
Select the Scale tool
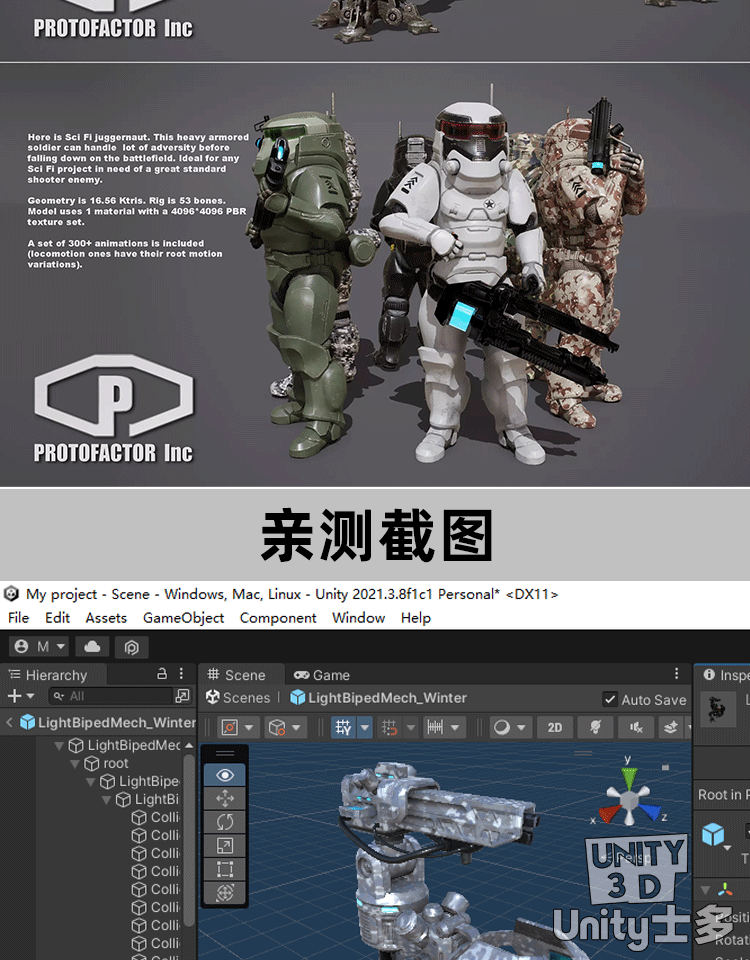tap(225, 846)
